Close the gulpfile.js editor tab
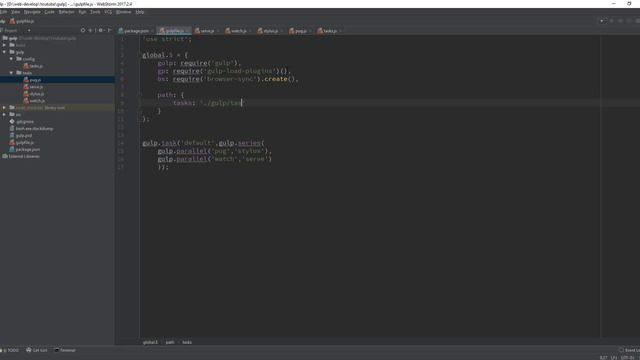Viewport: 640px width, 360px height. (188, 31)
